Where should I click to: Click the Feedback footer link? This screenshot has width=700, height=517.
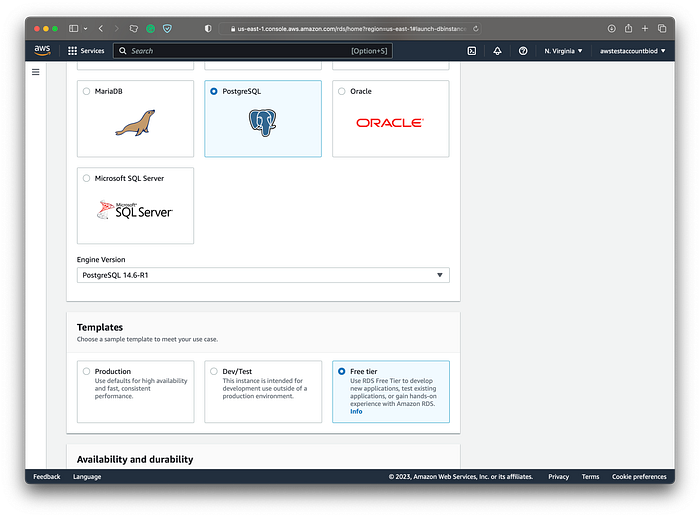46,476
